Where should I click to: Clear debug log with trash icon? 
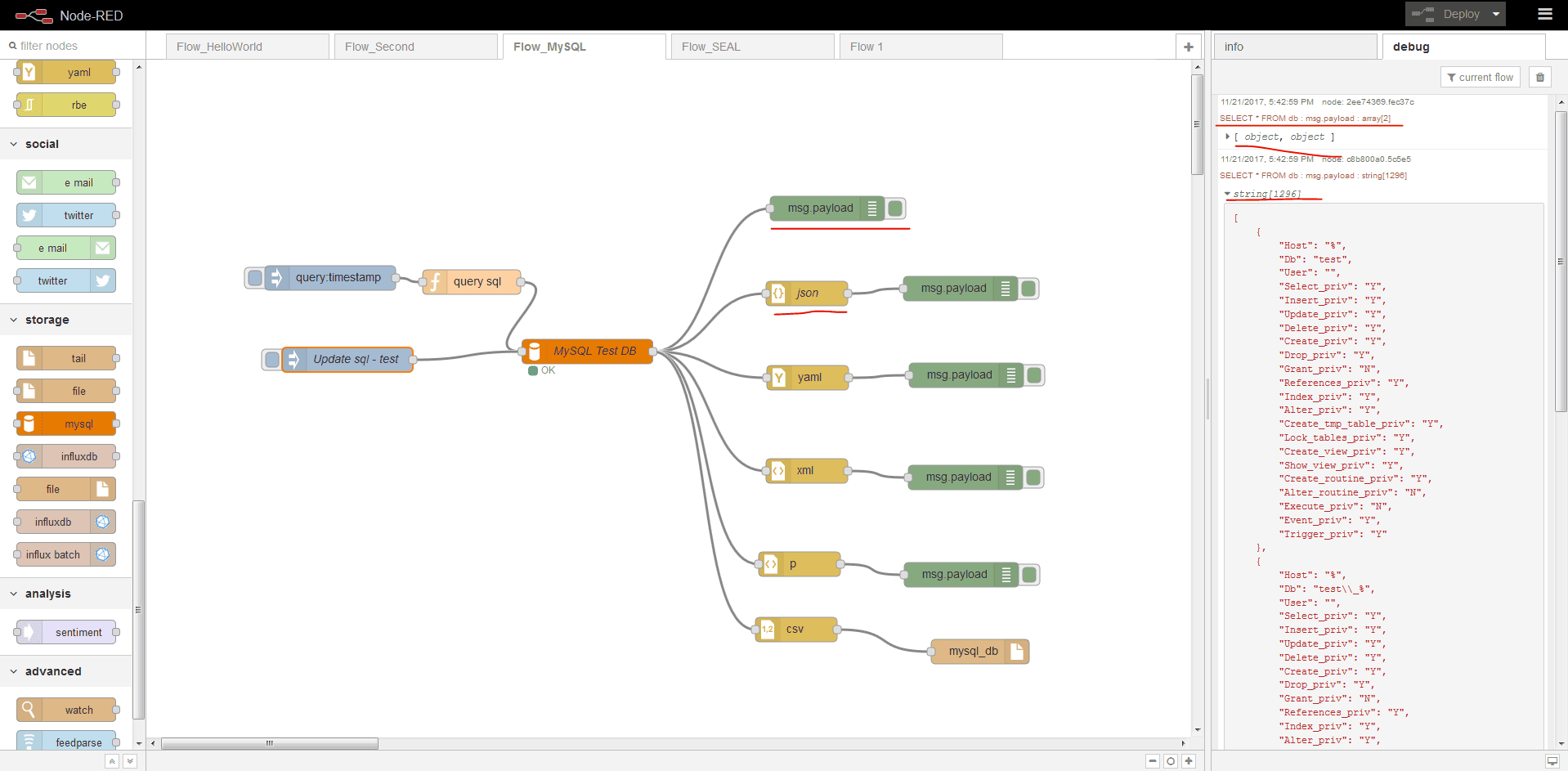(x=1540, y=77)
